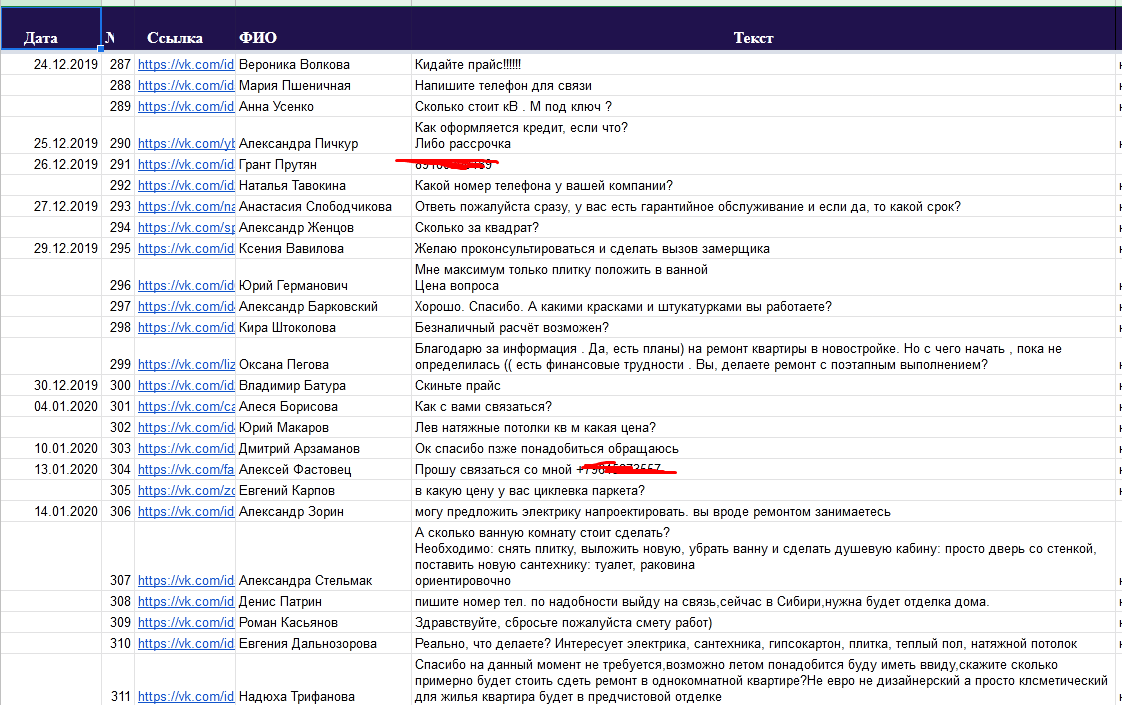Viewport: 1122px width, 705px height.
Task: Select the name cell Роман Касьянов
Action: point(323,623)
